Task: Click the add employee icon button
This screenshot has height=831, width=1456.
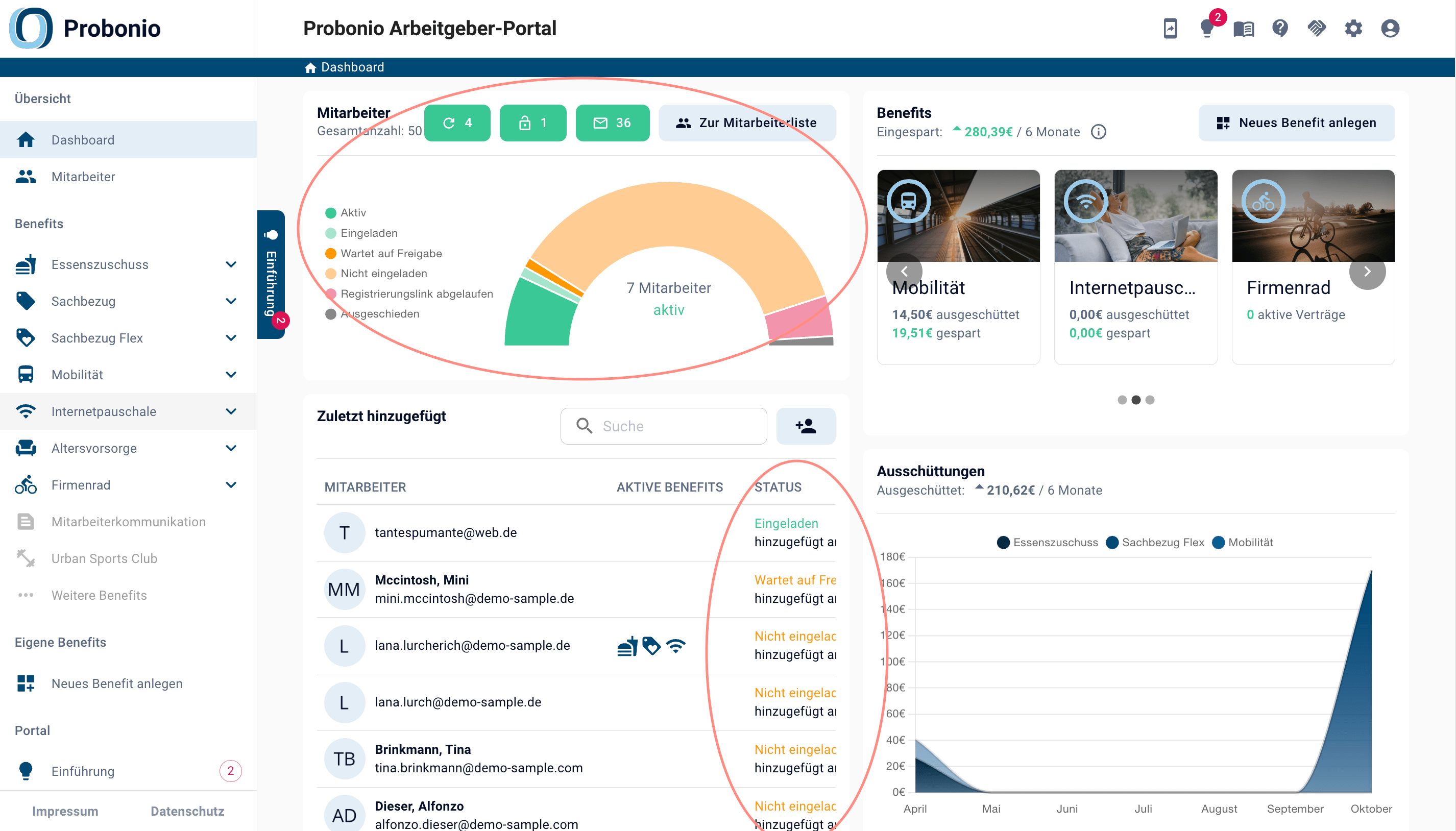Action: tap(805, 426)
